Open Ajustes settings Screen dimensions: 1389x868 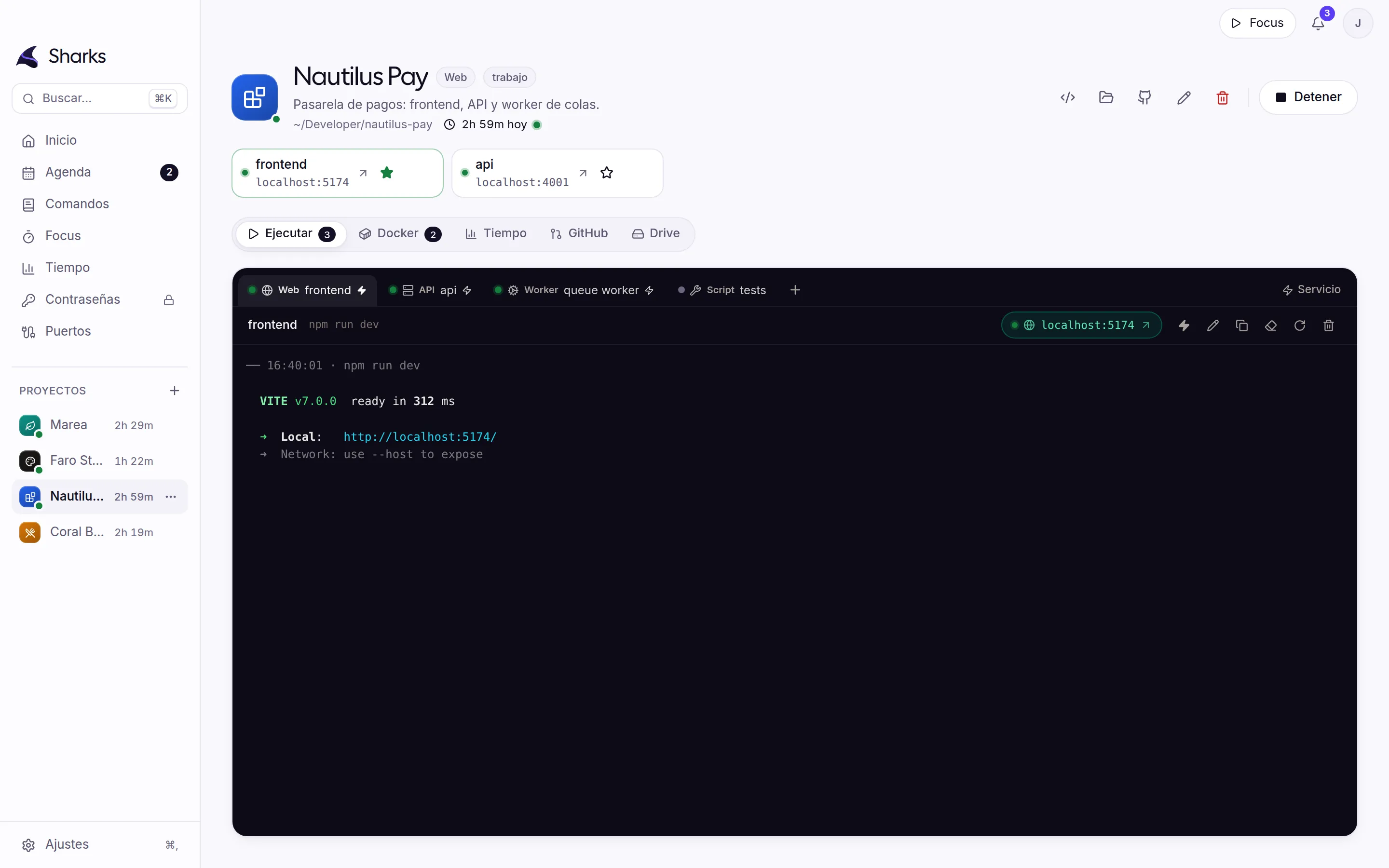point(100,844)
